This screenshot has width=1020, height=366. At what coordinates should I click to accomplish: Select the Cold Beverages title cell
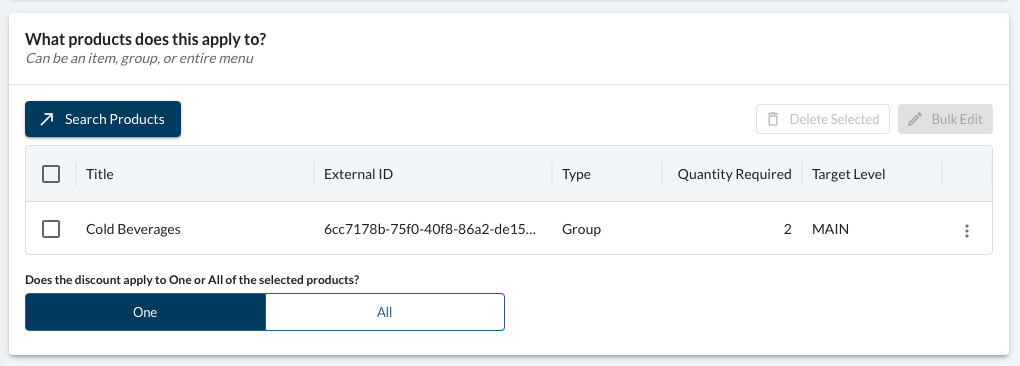click(133, 229)
